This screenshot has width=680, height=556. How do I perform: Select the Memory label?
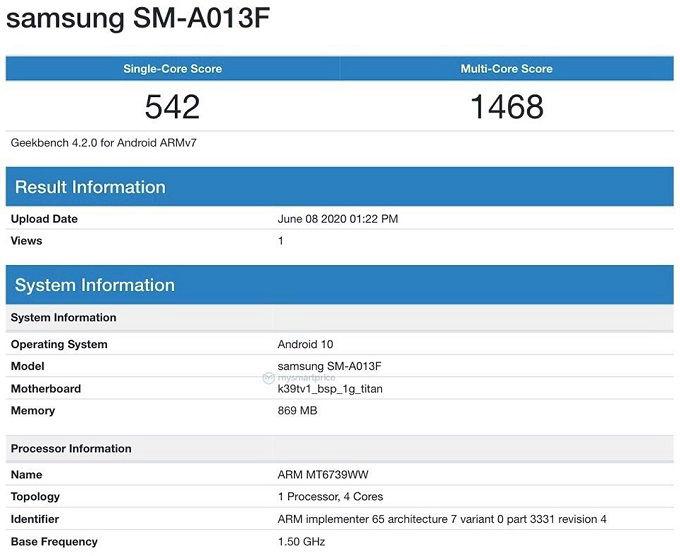point(33,411)
